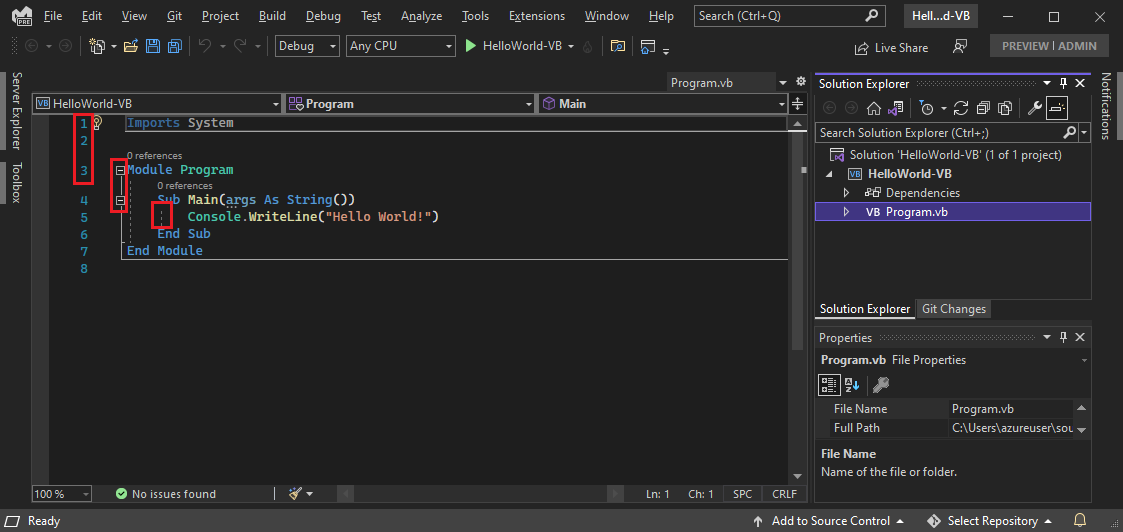The width and height of the screenshot is (1123, 532).
Task: Switch Properties panel to Alphabetical sorting
Action: pos(852,384)
